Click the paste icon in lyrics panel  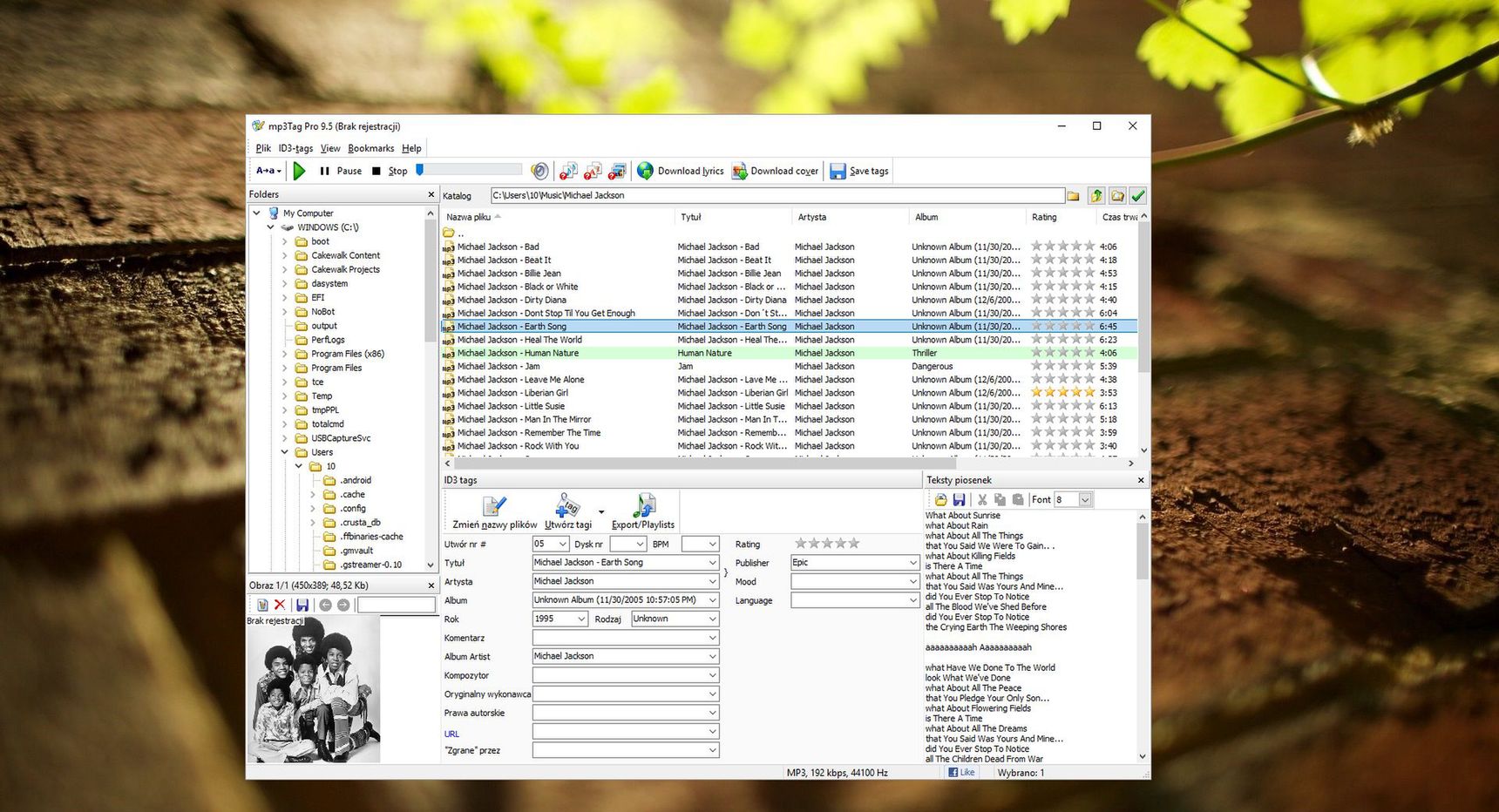(x=1017, y=499)
